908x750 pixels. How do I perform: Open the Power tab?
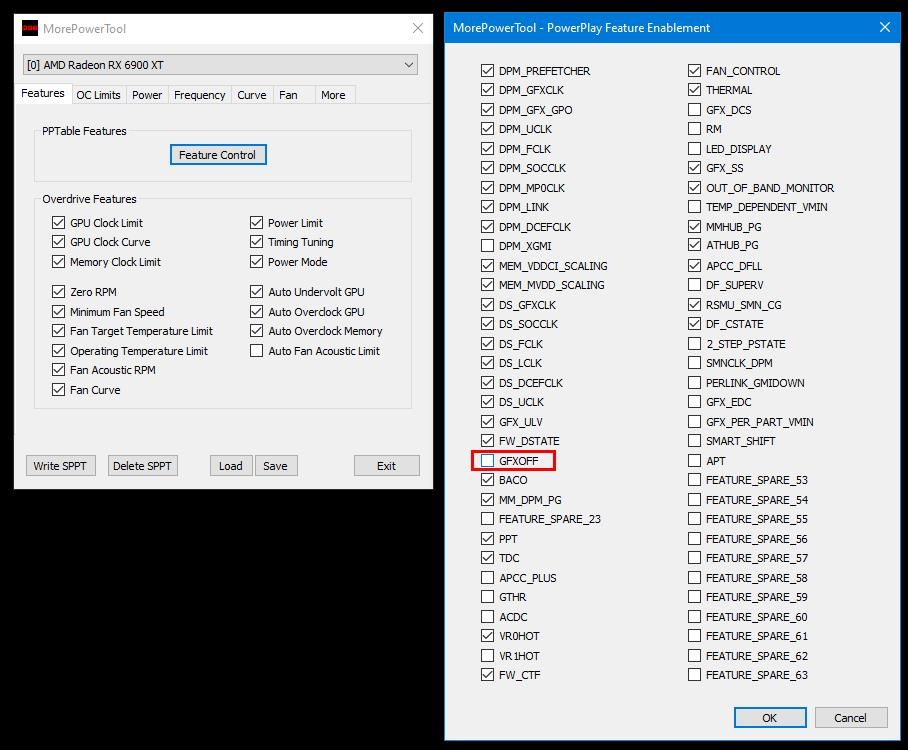coord(147,95)
